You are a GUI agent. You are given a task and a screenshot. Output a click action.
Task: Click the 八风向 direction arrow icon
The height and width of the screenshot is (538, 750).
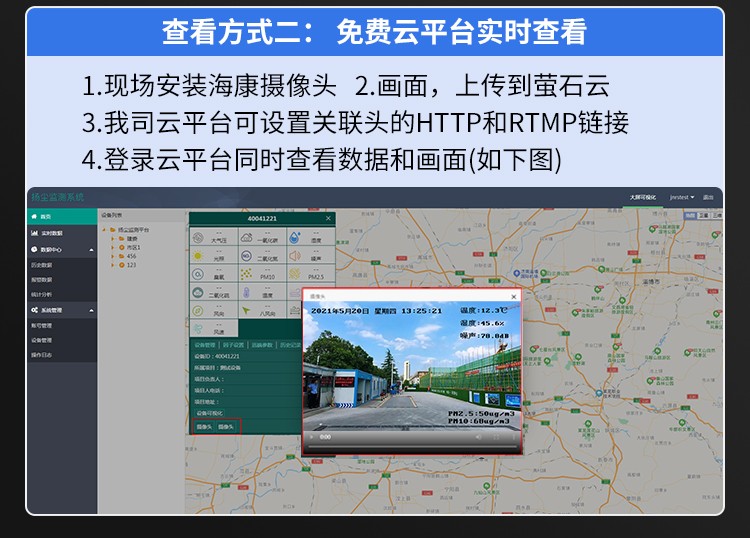[247, 310]
